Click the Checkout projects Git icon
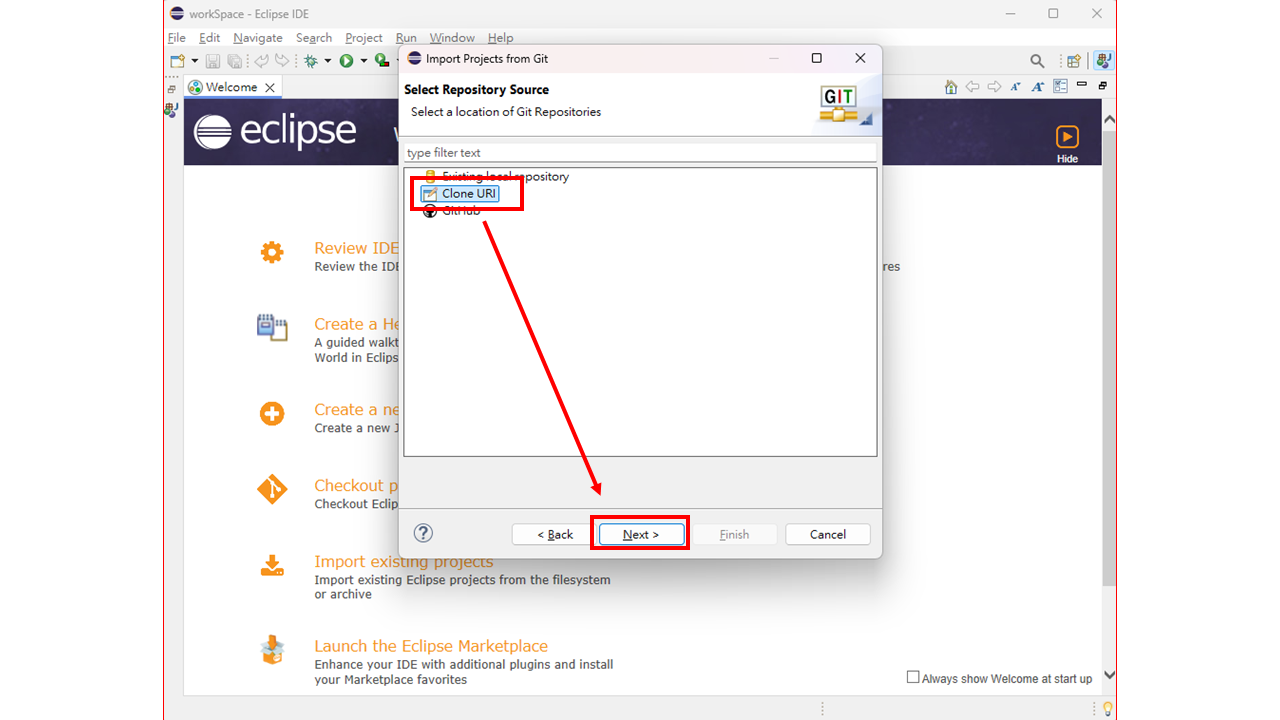Image resolution: width=1280 pixels, height=720 pixels. [272, 490]
